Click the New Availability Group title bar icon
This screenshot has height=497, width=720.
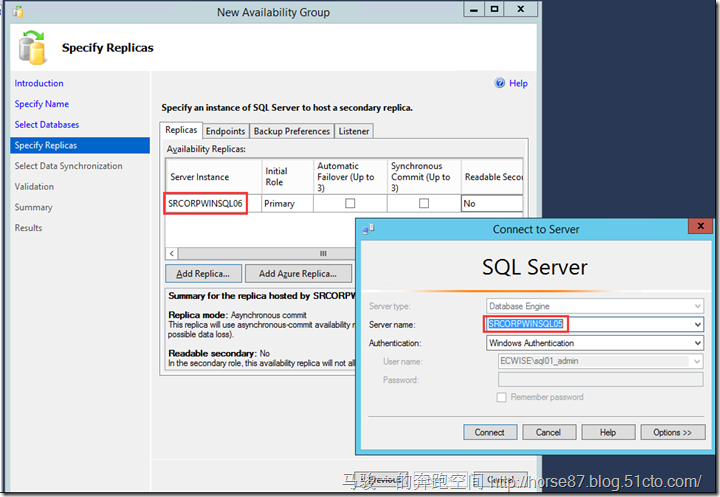(x=18, y=11)
